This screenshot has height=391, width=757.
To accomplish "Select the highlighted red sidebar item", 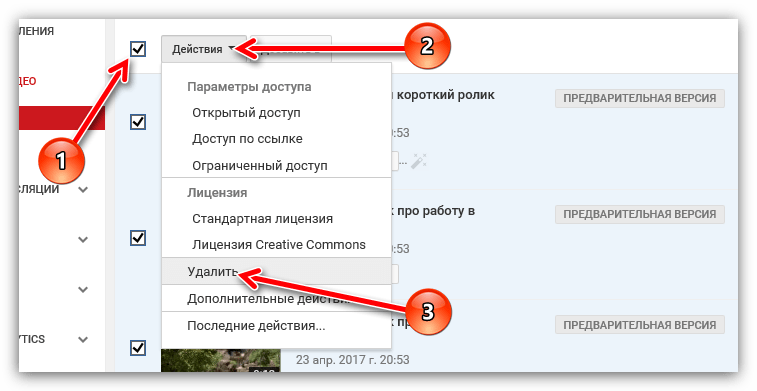I will pyautogui.click(x=62, y=118).
